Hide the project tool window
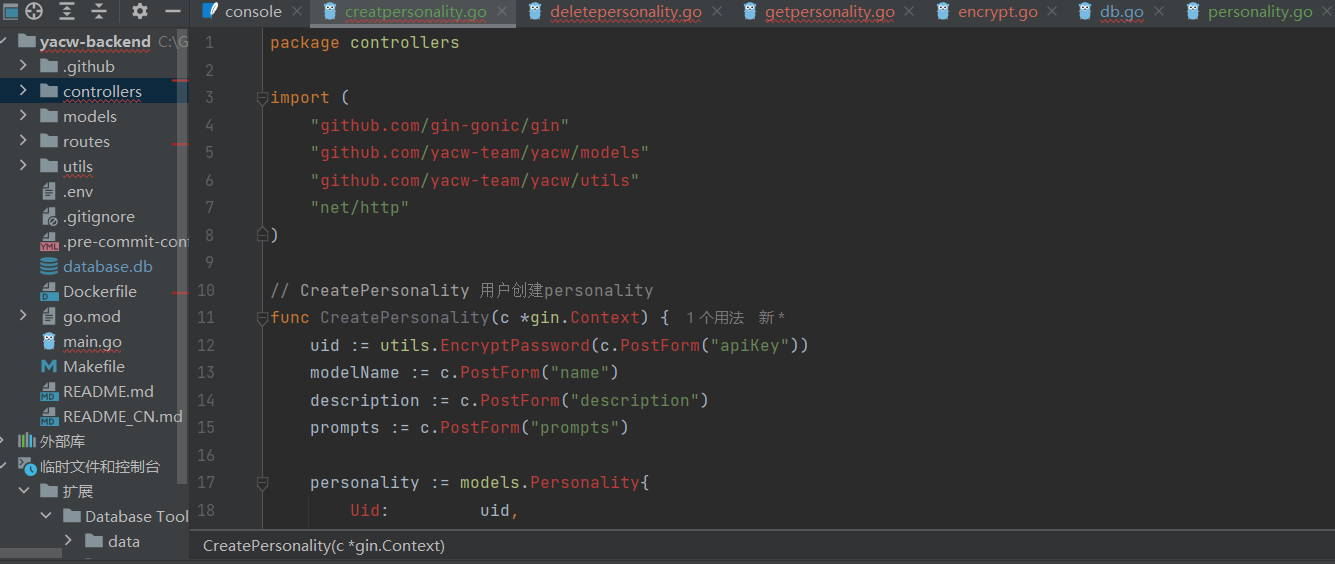1335x564 pixels. point(173,12)
